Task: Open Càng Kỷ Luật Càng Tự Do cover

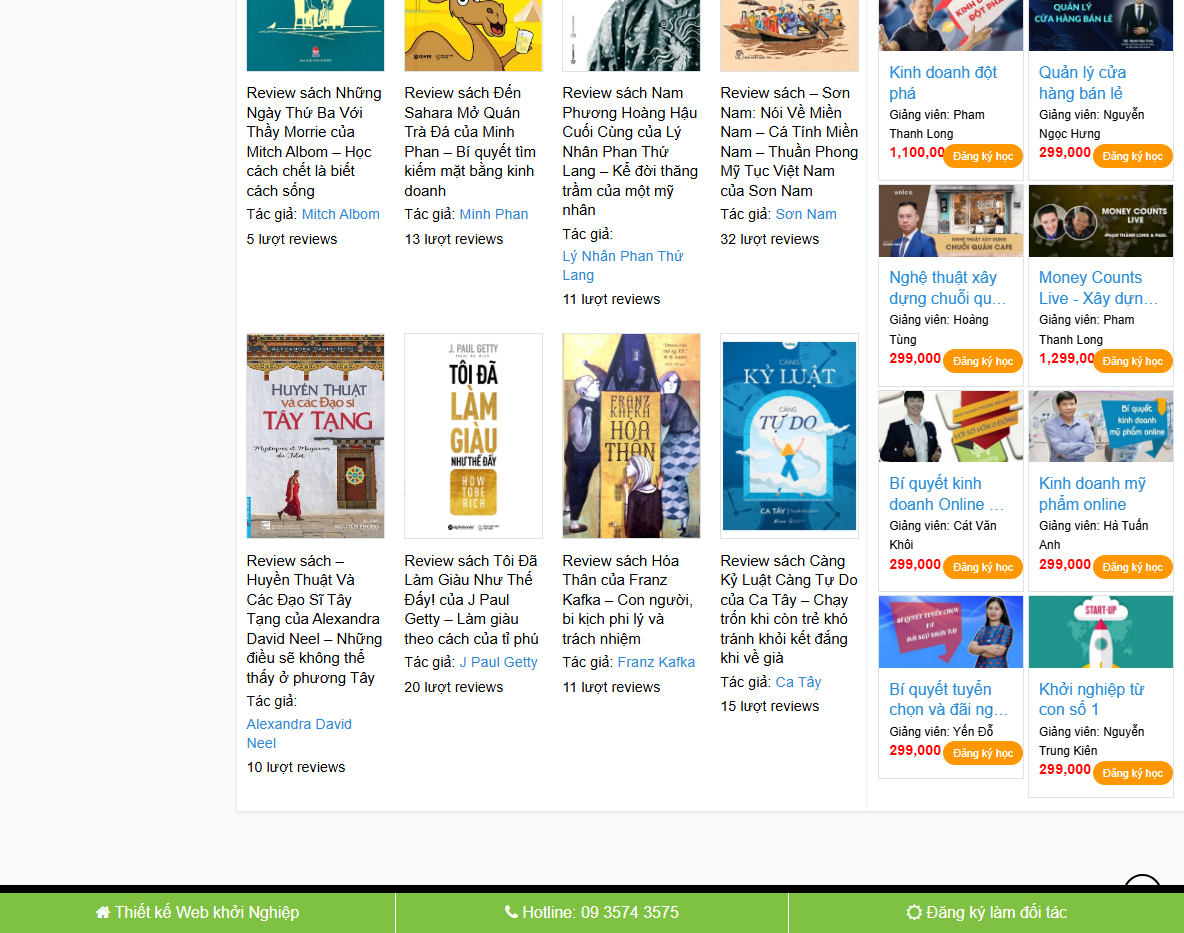Action: [x=789, y=436]
